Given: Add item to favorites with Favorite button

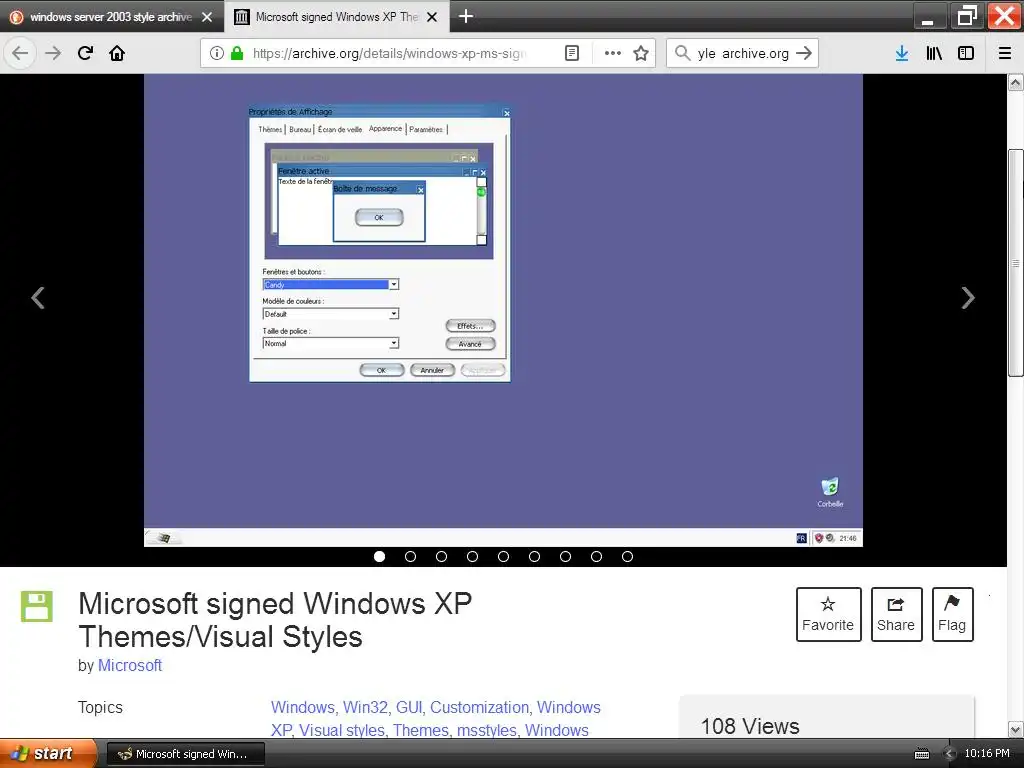Looking at the screenshot, I should tap(828, 614).
